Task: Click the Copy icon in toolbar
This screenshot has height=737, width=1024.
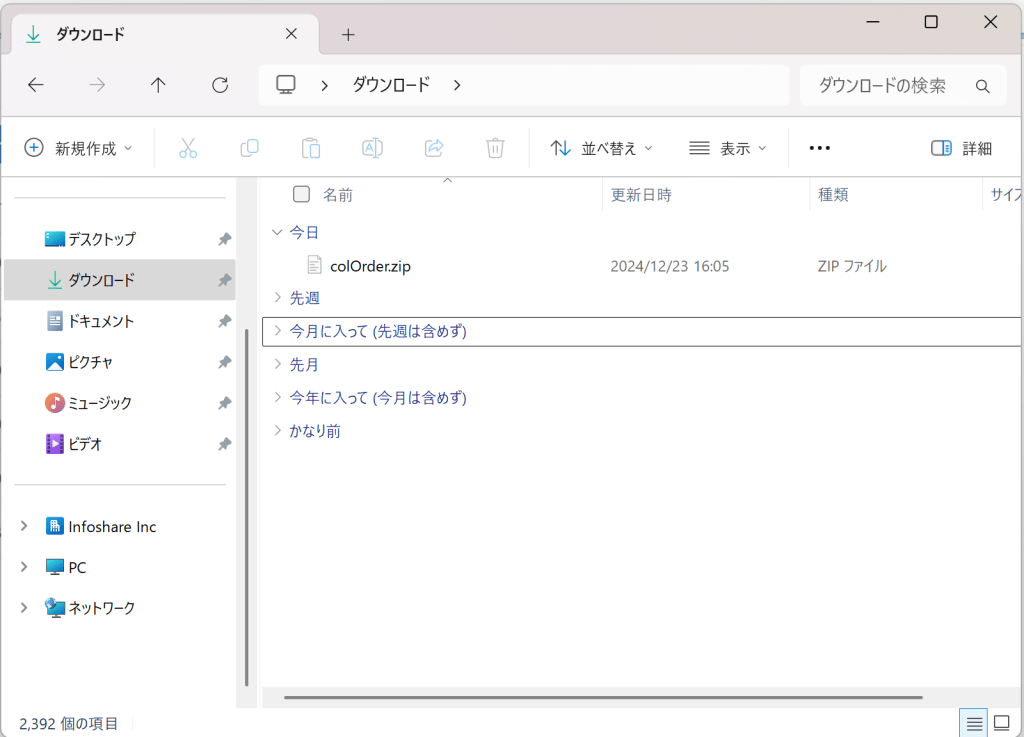Action: (249, 148)
